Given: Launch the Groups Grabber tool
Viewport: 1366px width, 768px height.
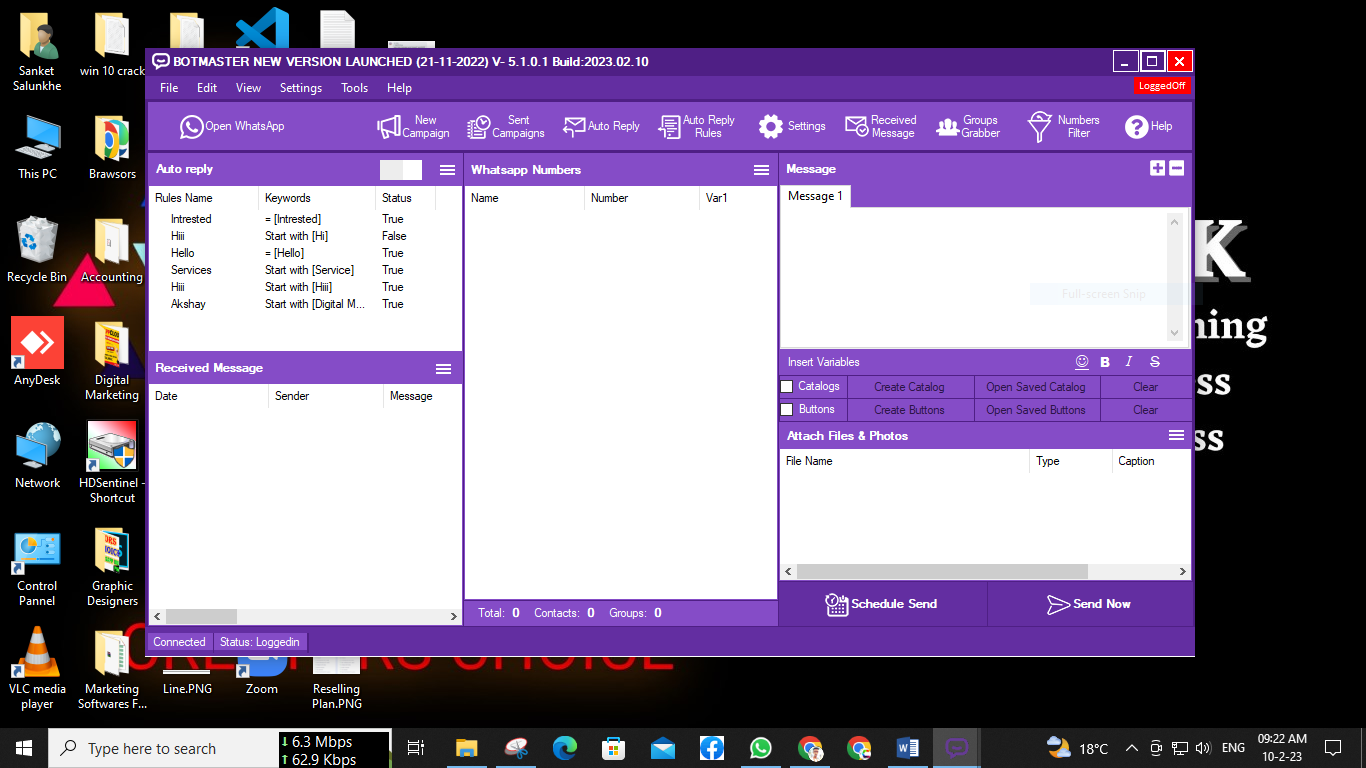Looking at the screenshot, I should 968,126.
